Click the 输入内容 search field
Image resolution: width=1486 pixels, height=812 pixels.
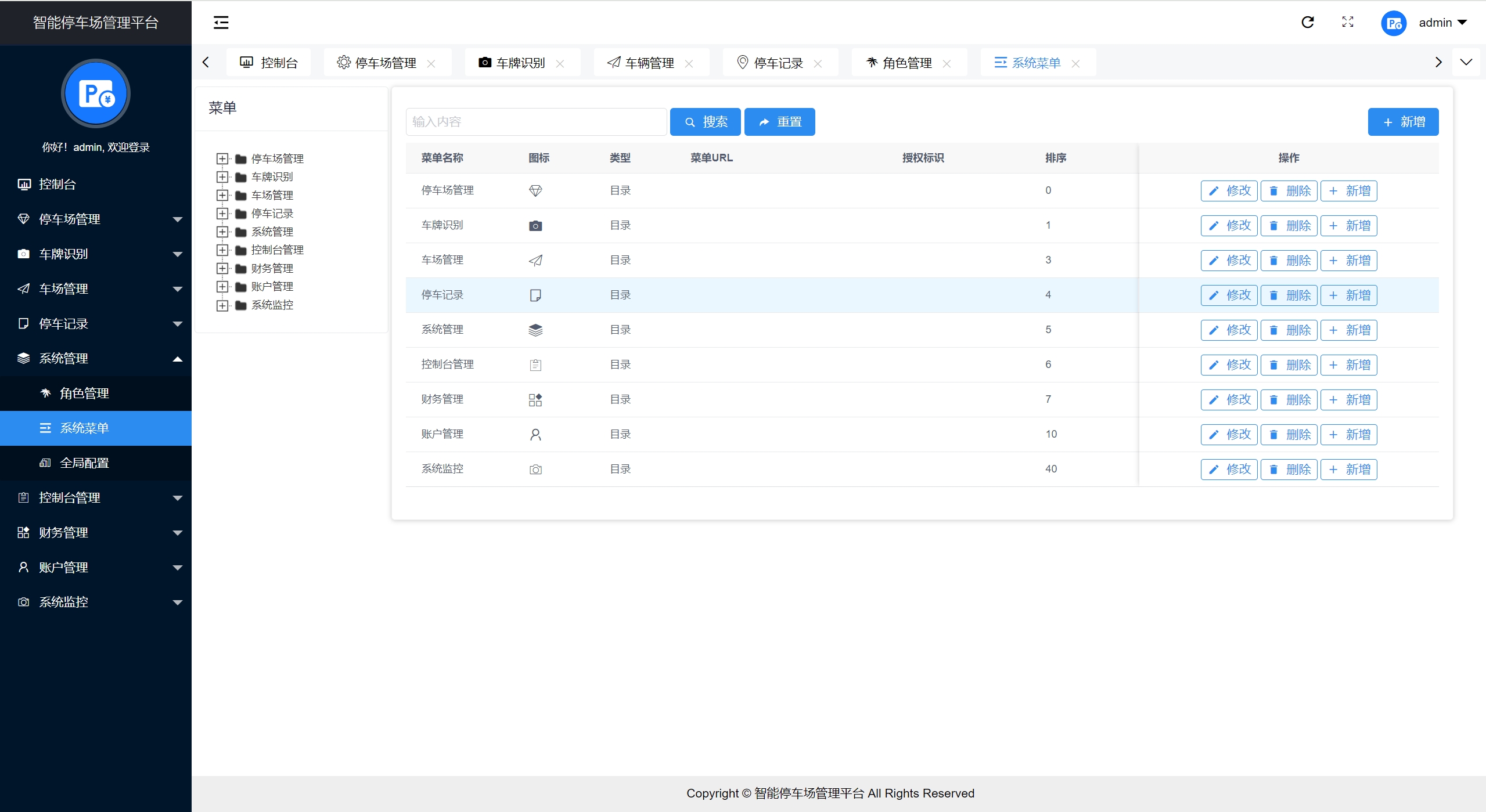[535, 122]
